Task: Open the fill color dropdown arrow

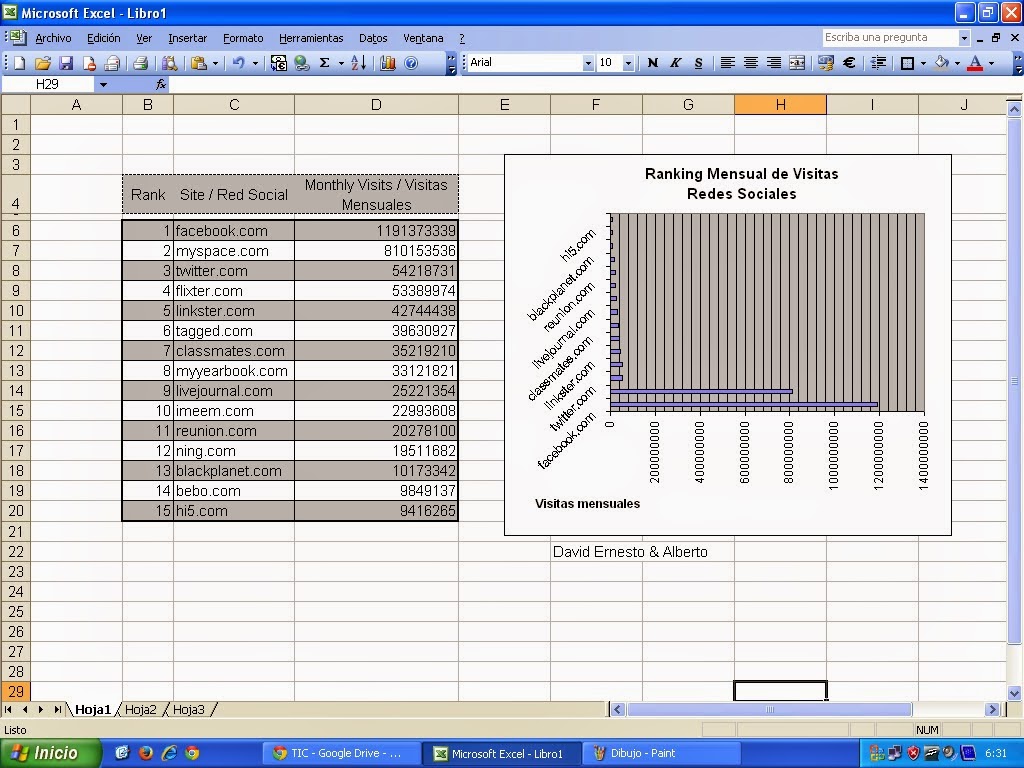Action: (x=957, y=63)
